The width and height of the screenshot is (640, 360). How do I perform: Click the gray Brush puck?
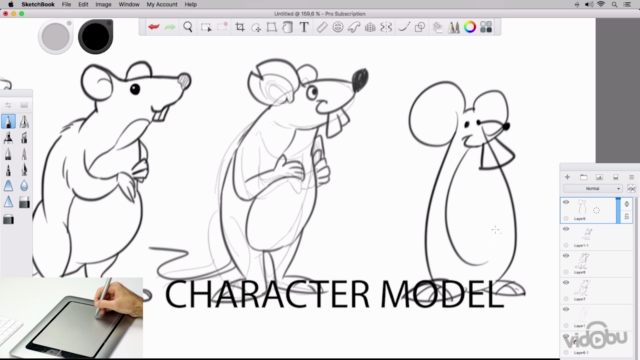coord(56,36)
